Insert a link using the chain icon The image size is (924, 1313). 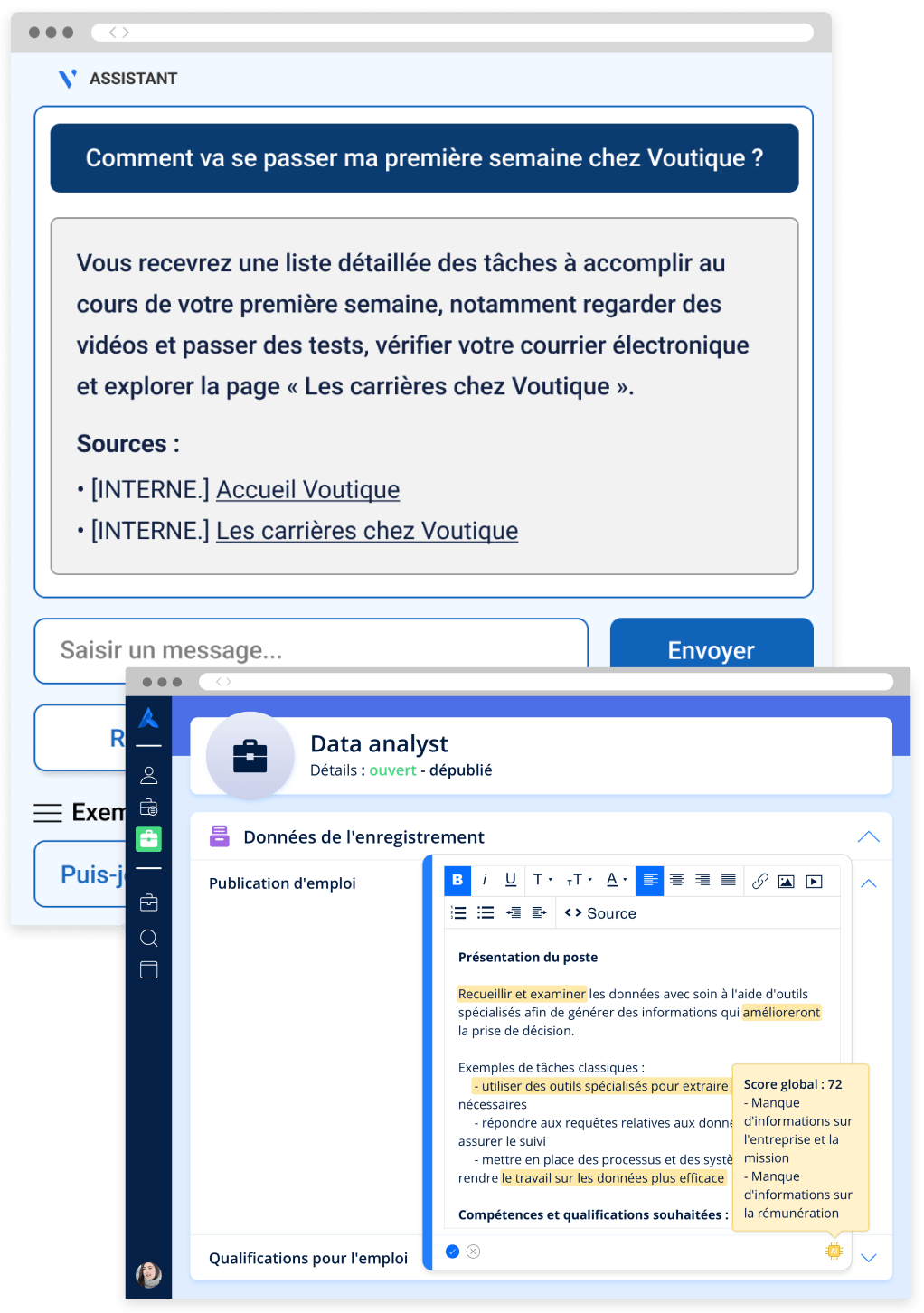(x=760, y=881)
